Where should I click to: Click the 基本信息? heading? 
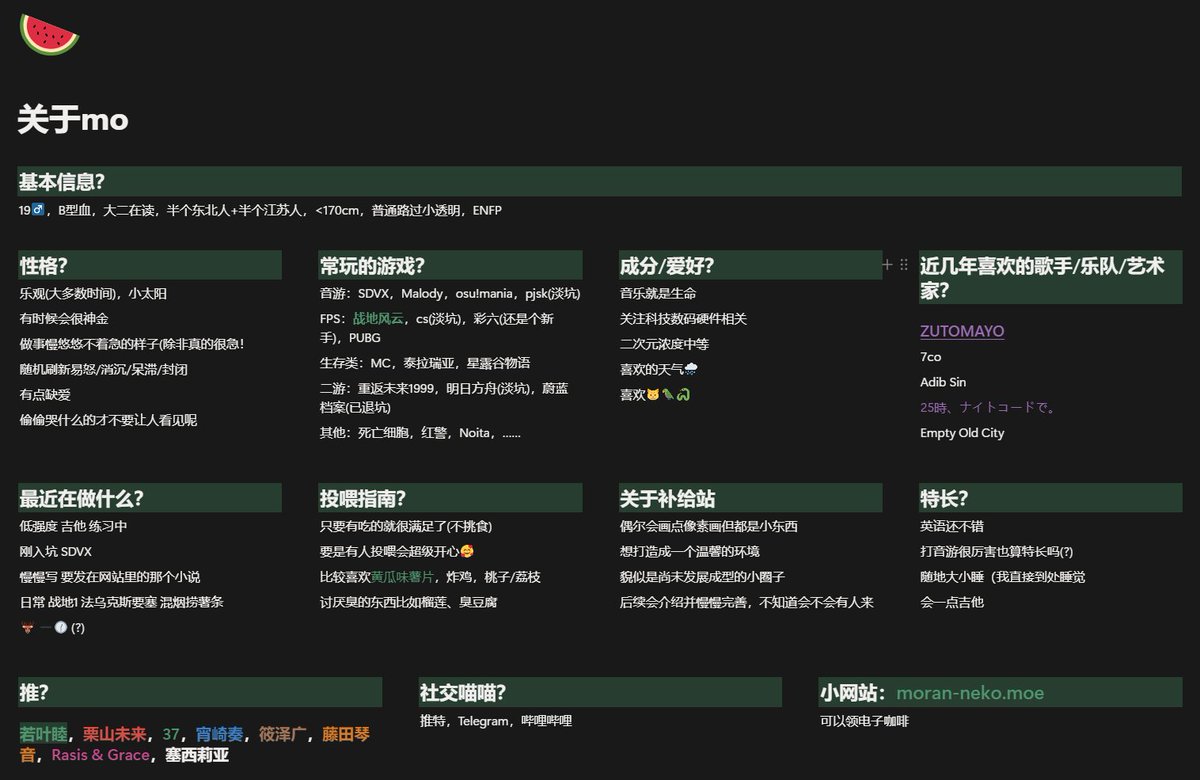[600, 182]
